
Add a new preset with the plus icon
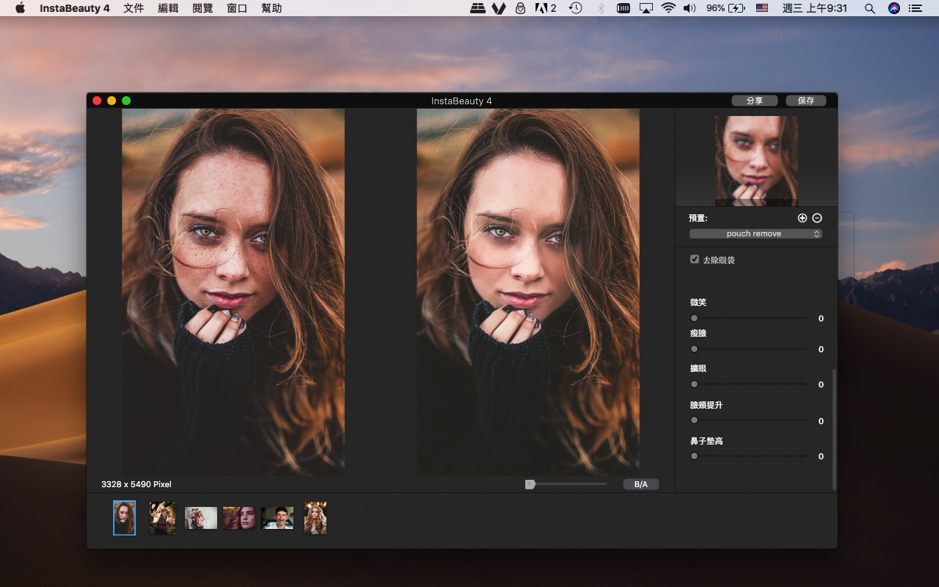(x=802, y=217)
